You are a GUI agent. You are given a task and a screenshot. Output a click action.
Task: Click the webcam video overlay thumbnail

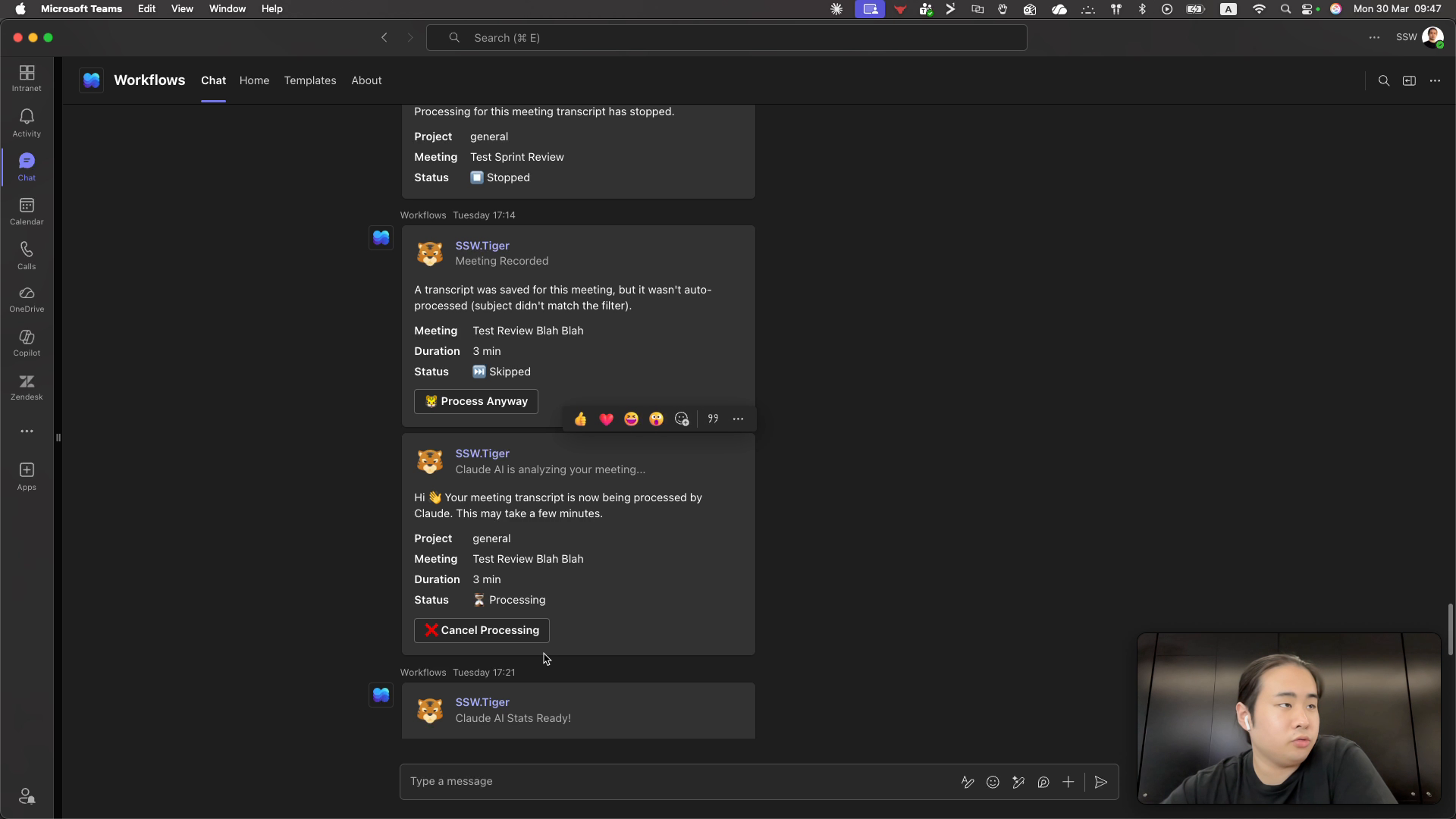[1288, 718]
